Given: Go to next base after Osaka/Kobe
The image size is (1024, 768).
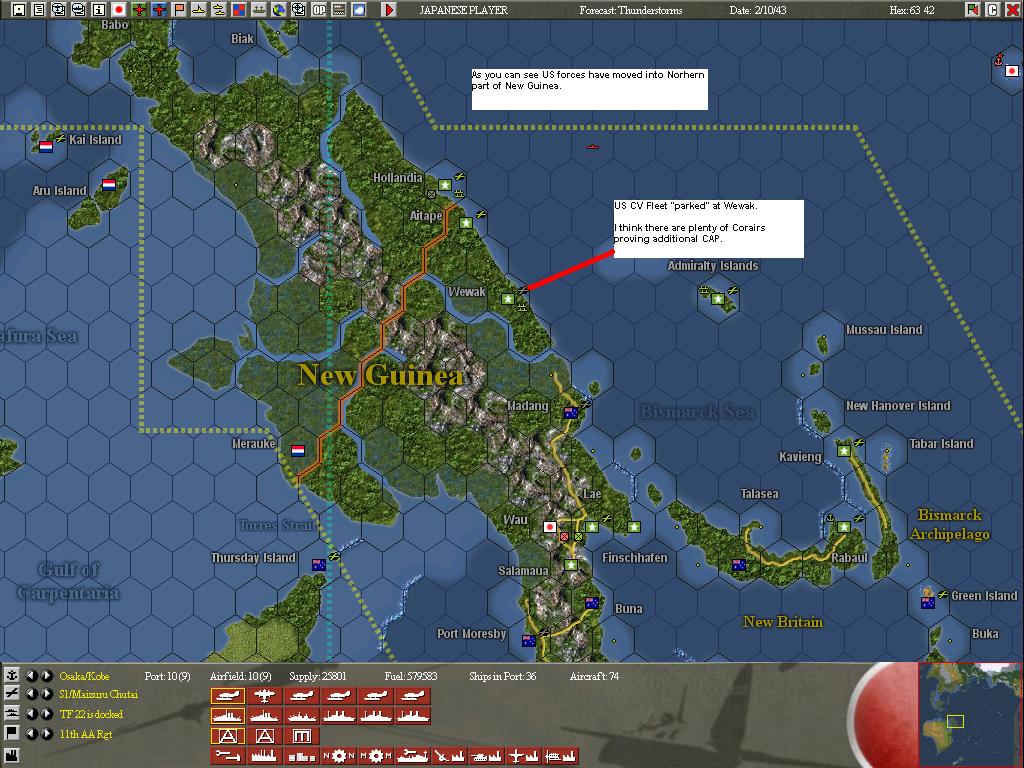Looking at the screenshot, I should (46, 676).
